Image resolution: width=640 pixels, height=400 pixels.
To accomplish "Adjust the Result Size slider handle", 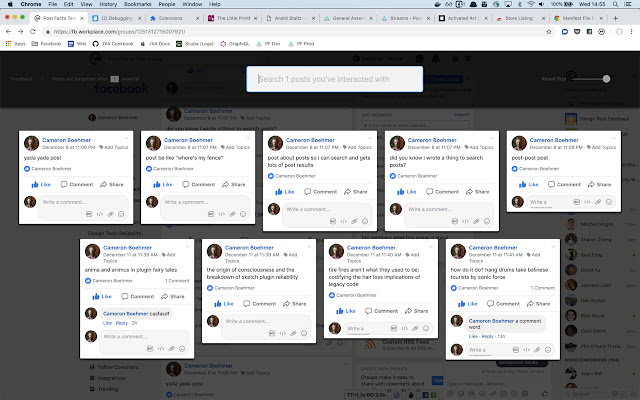I will tap(606, 79).
